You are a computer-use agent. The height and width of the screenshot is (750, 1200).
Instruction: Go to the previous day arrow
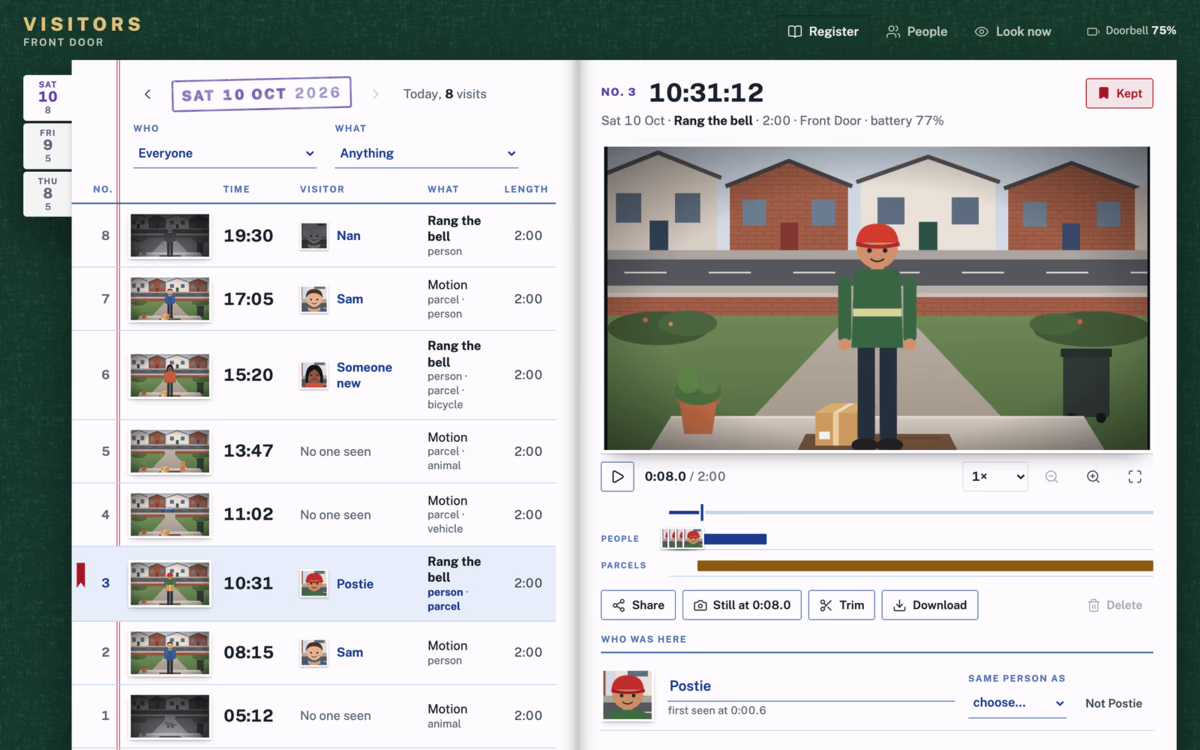(148, 94)
